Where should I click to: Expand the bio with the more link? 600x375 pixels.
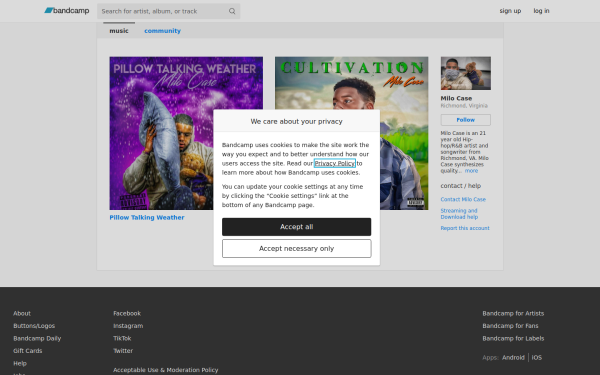pyautogui.click(x=471, y=171)
